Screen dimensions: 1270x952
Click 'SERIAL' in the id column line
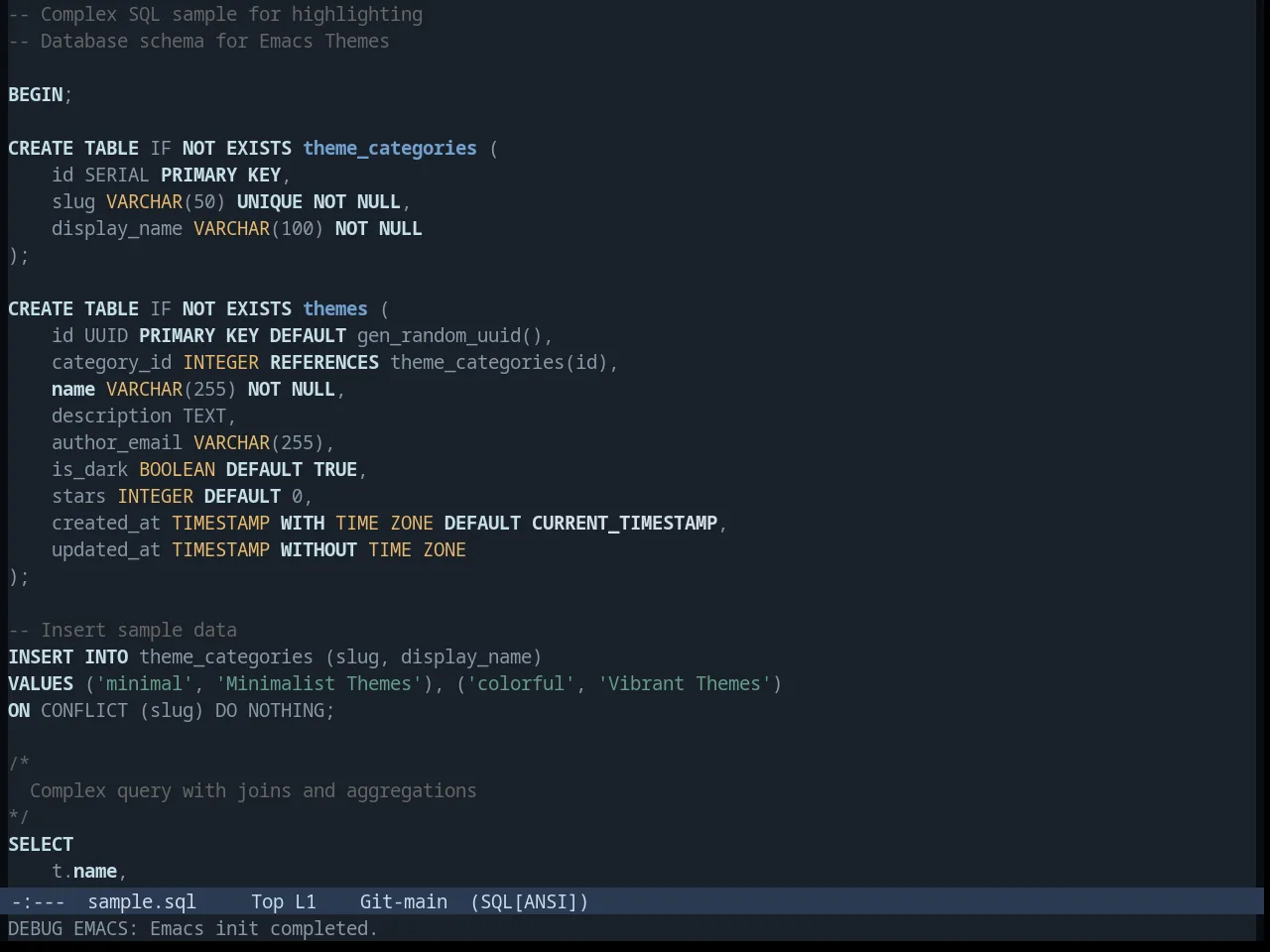(117, 175)
